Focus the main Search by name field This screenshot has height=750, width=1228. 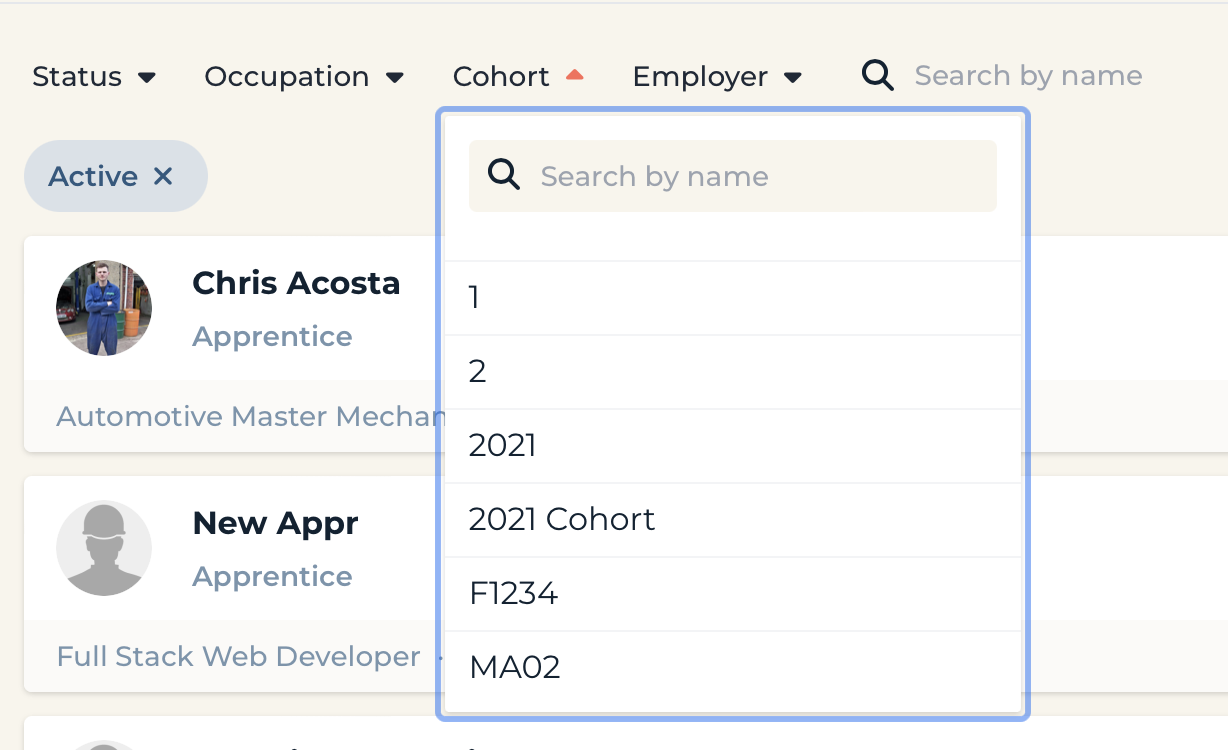(x=1028, y=76)
